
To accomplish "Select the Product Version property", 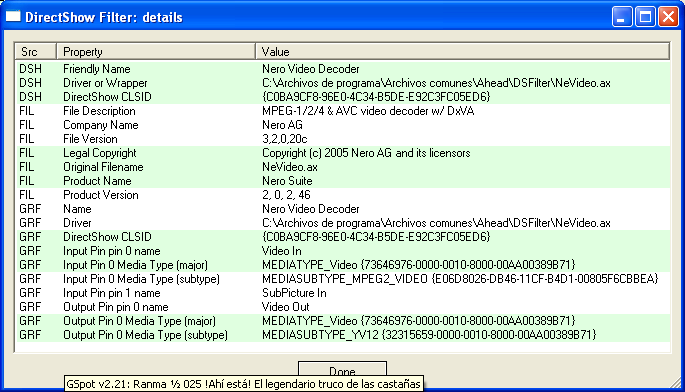I will point(100,195).
